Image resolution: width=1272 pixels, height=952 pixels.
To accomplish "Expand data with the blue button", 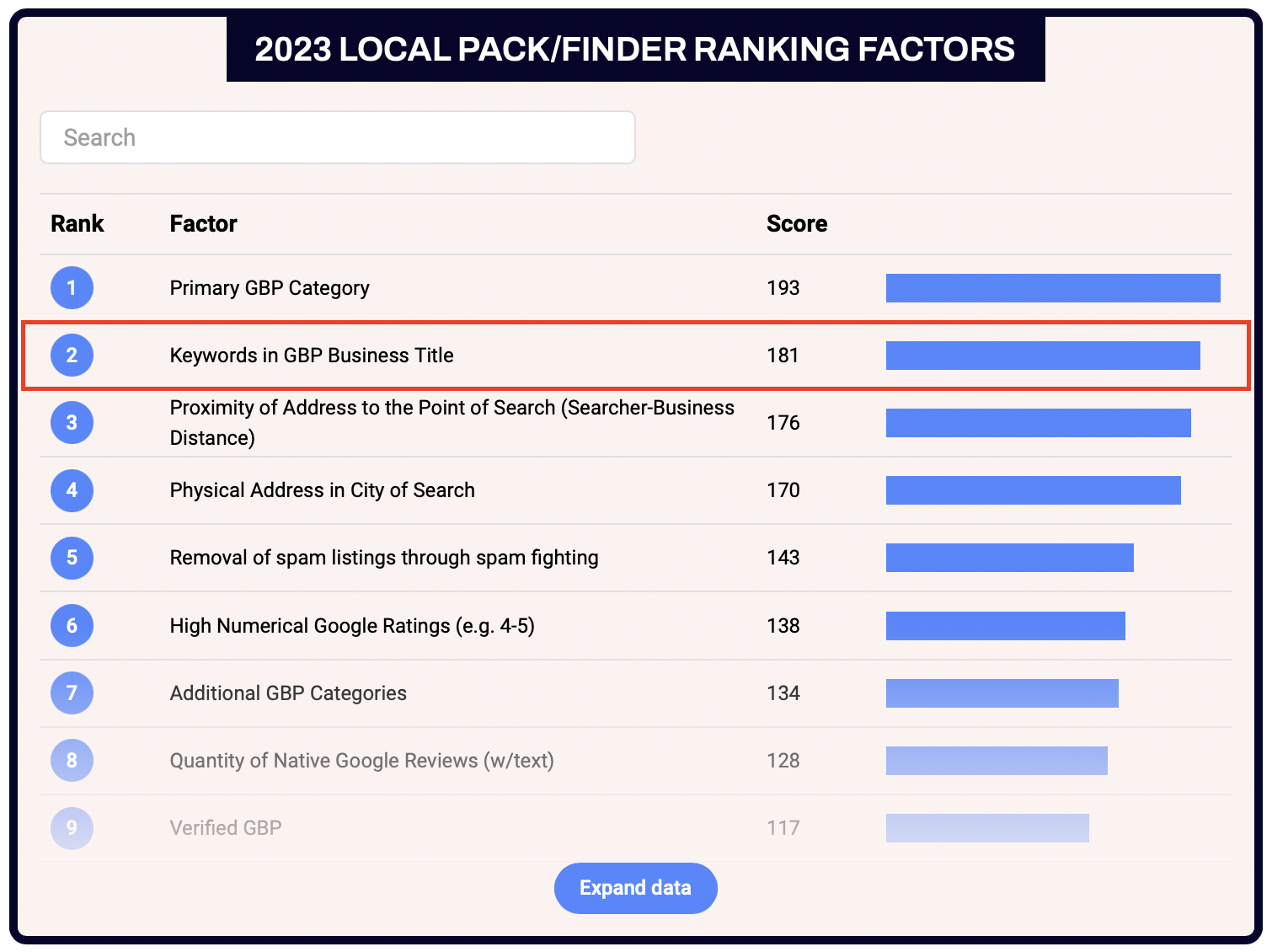I will click(635, 888).
